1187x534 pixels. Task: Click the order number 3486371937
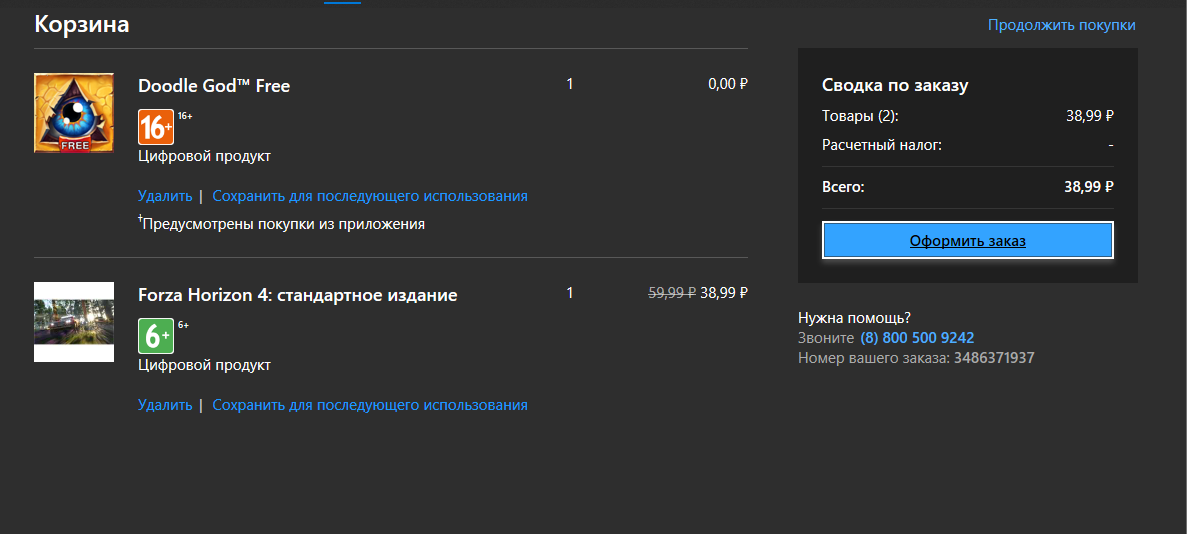[x=994, y=358]
